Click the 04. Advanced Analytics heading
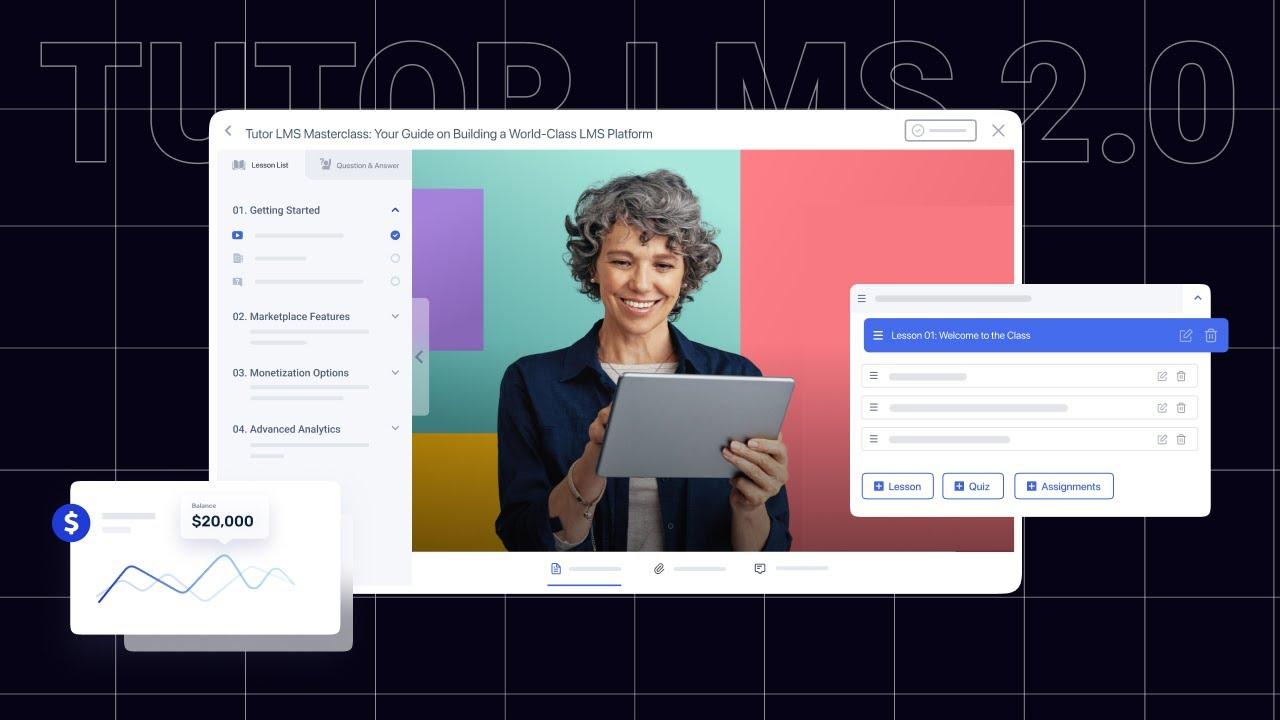1280x720 pixels. (286, 429)
